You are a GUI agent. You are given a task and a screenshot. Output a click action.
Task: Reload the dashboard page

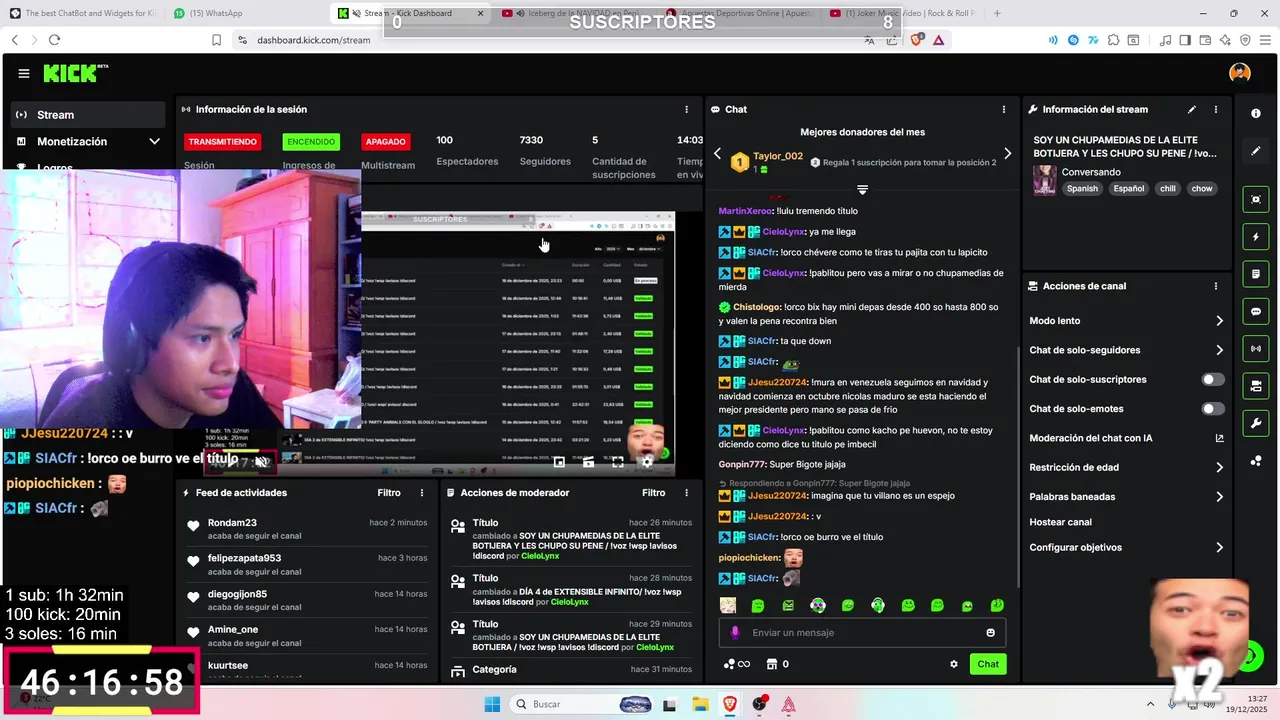[54, 40]
